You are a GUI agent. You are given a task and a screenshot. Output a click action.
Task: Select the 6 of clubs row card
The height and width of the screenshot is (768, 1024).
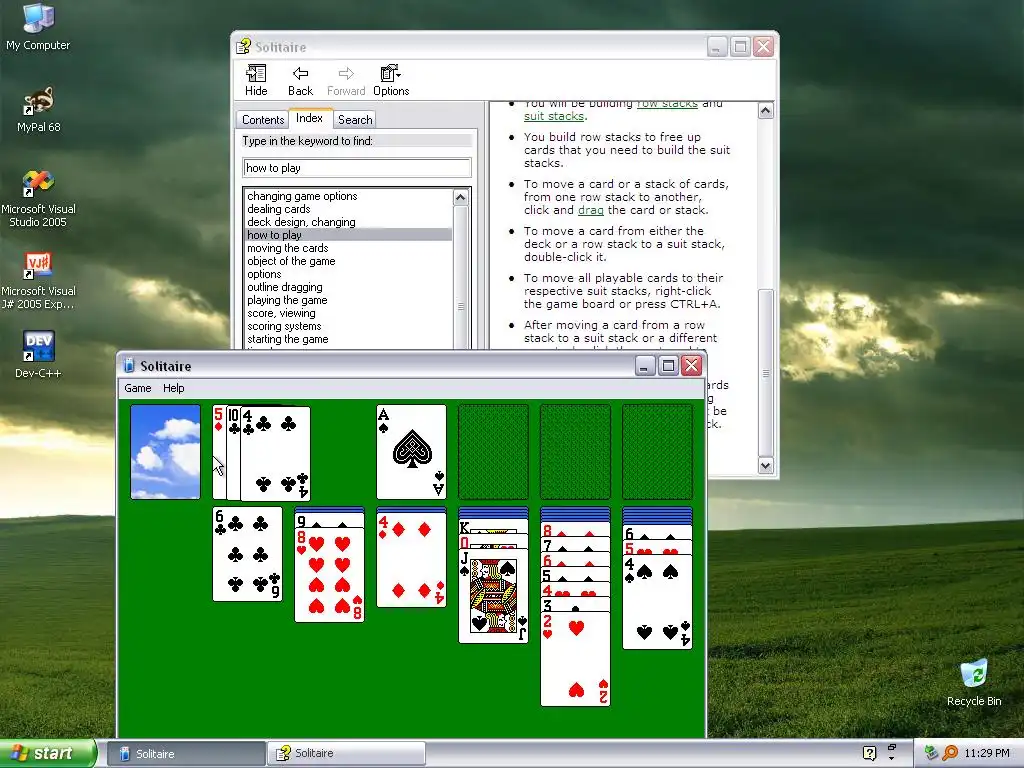click(248, 554)
